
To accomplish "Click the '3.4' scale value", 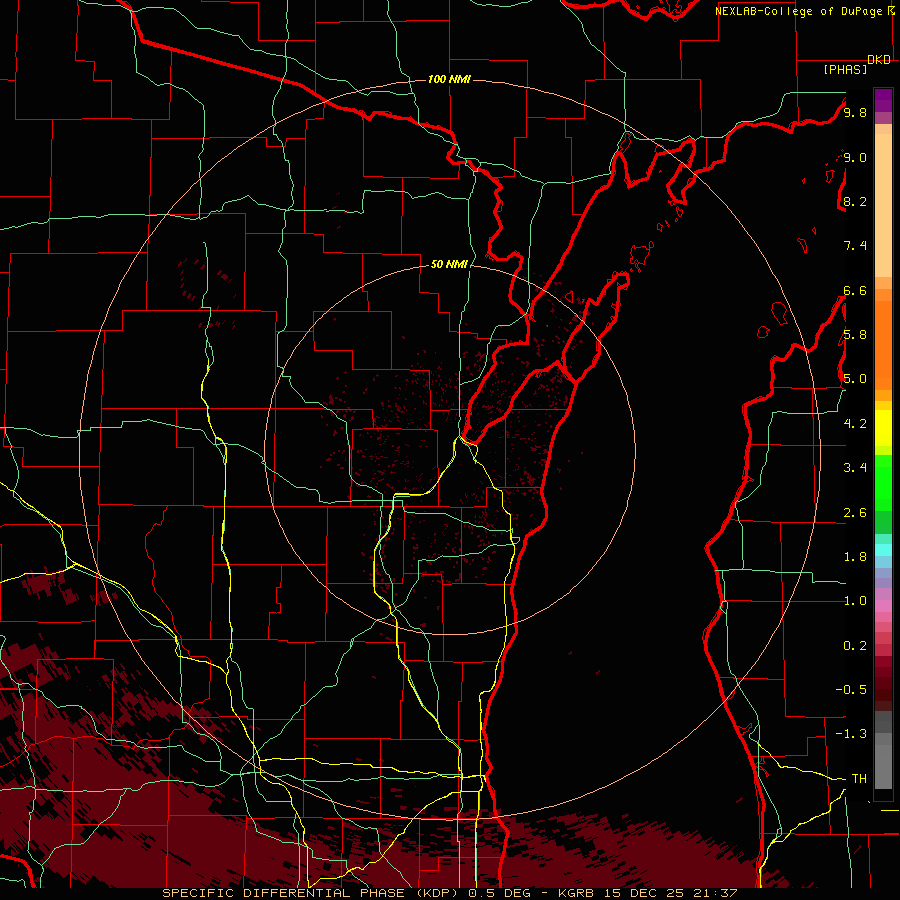I will pyautogui.click(x=855, y=468).
